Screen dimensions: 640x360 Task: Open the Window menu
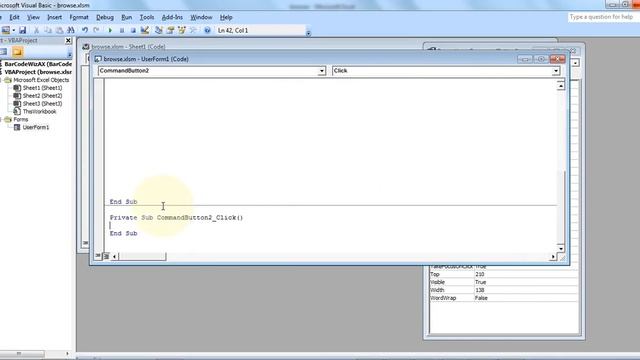(201, 17)
